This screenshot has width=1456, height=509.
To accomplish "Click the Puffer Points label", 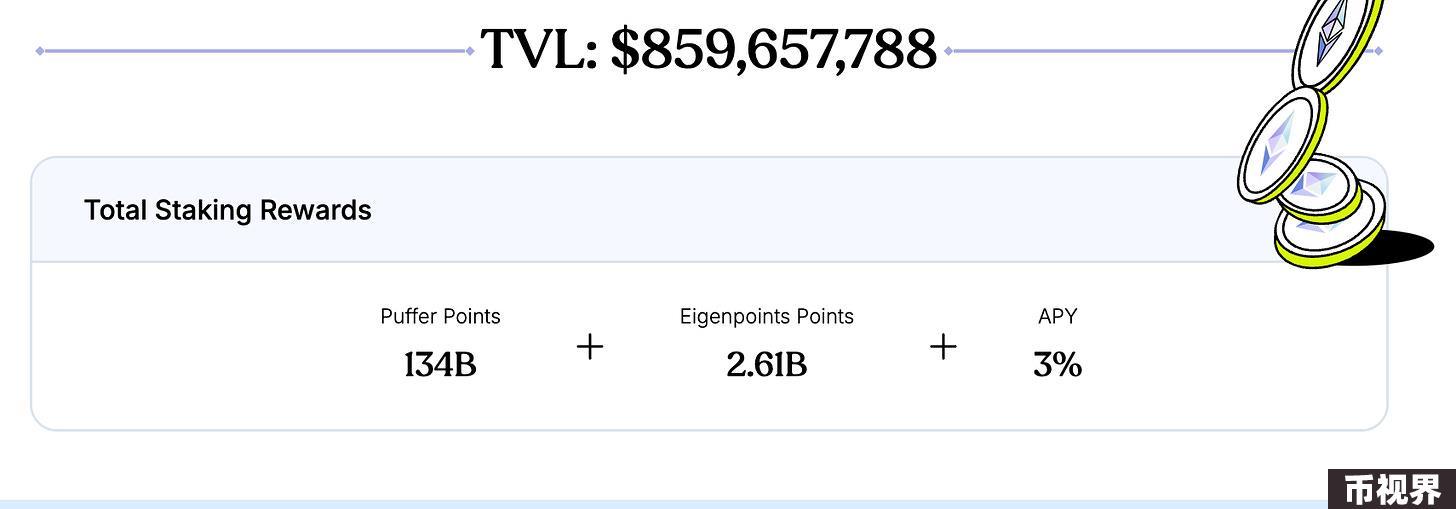I will [x=440, y=316].
